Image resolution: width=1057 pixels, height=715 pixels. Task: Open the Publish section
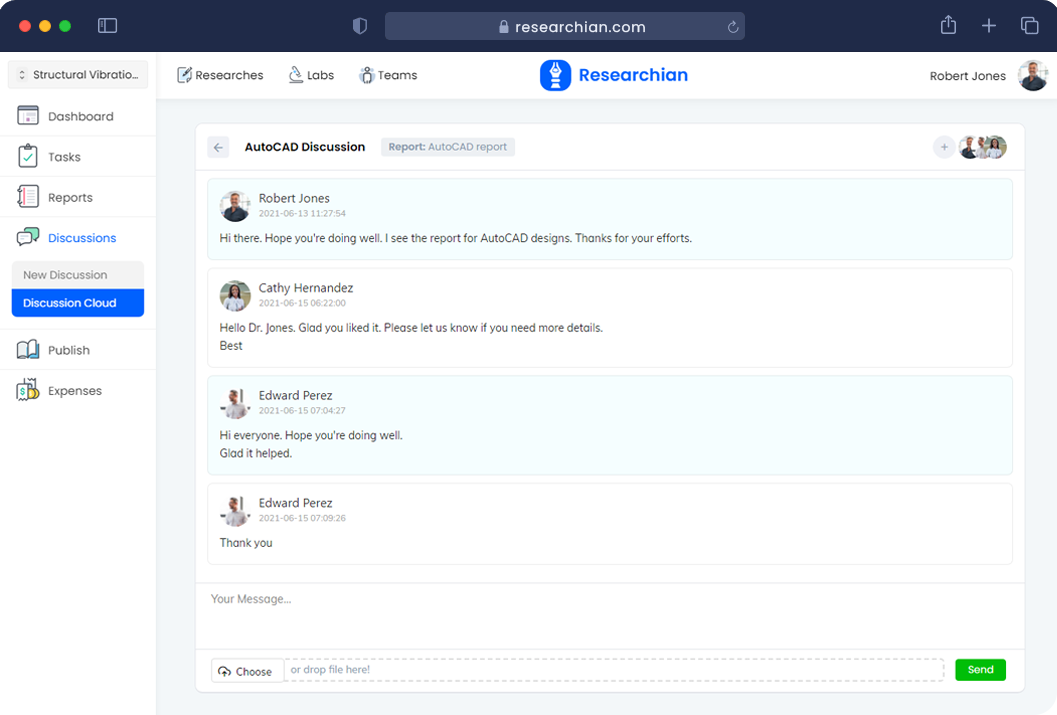point(68,350)
